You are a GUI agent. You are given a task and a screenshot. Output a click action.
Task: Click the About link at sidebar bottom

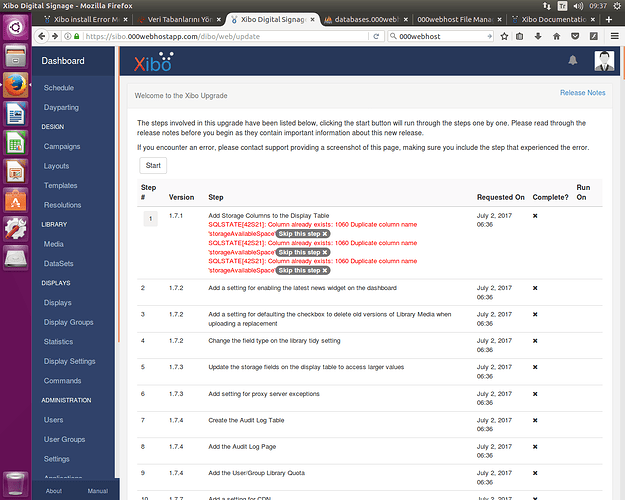54,491
